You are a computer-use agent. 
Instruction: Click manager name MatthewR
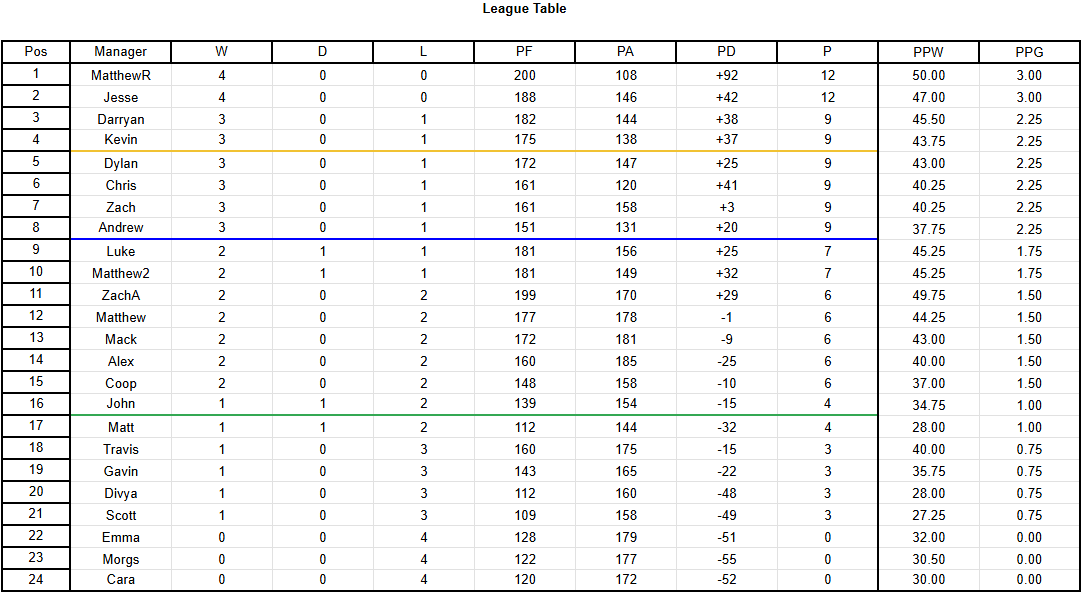[121, 75]
